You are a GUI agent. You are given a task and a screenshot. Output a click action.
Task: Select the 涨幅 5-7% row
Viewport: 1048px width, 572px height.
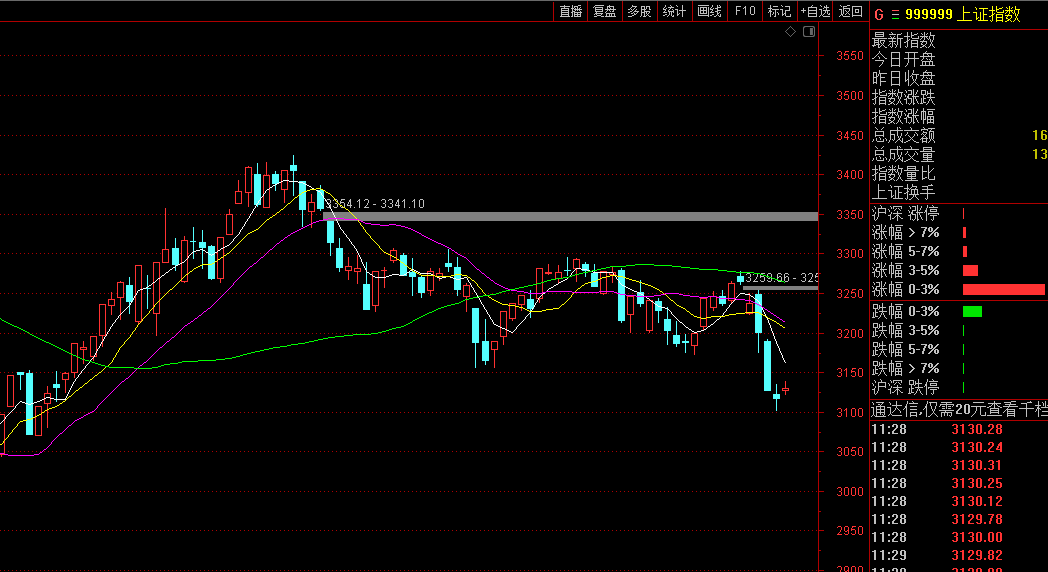point(958,251)
